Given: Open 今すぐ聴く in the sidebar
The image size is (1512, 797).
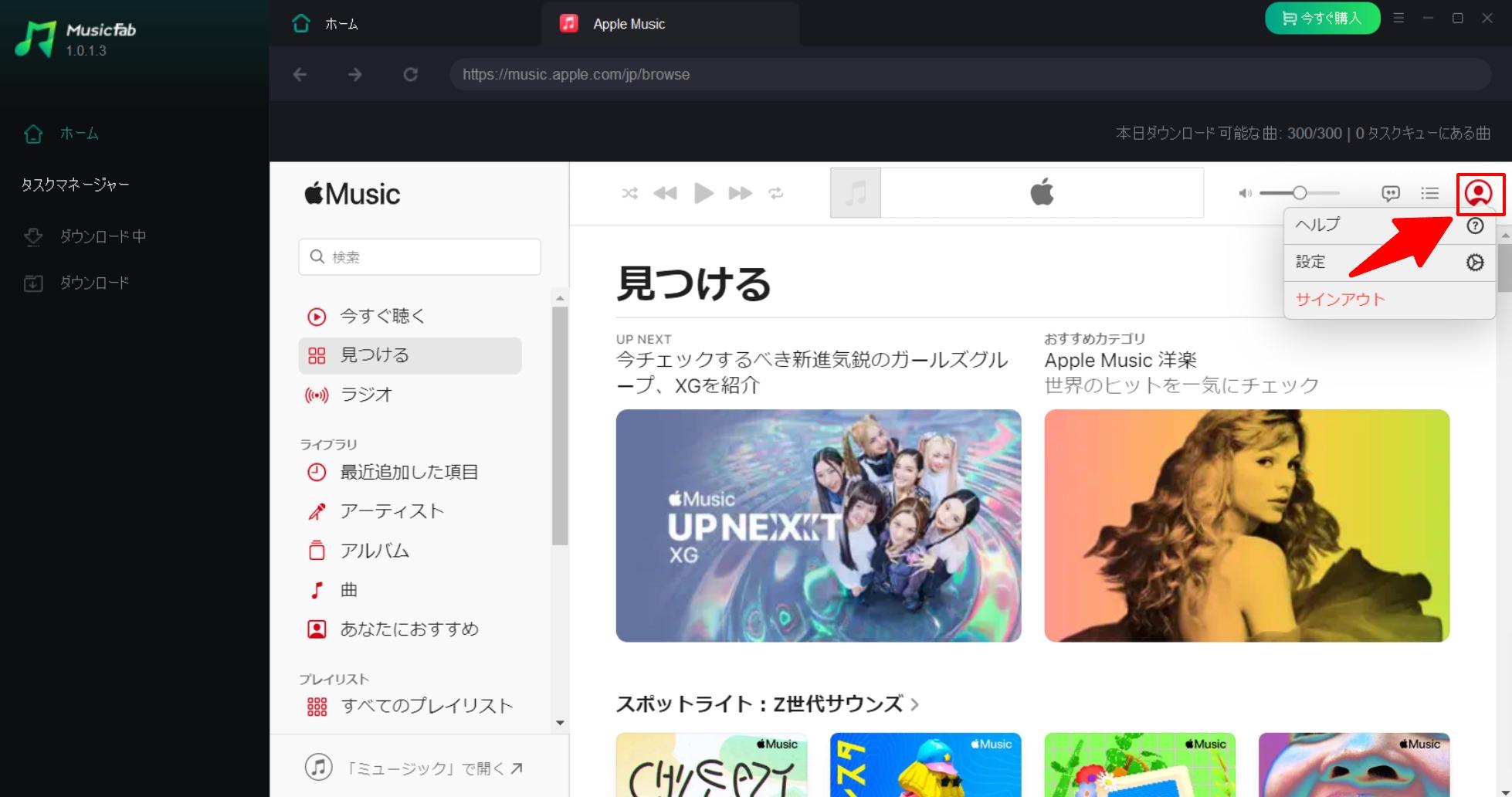Looking at the screenshot, I should click(x=409, y=316).
